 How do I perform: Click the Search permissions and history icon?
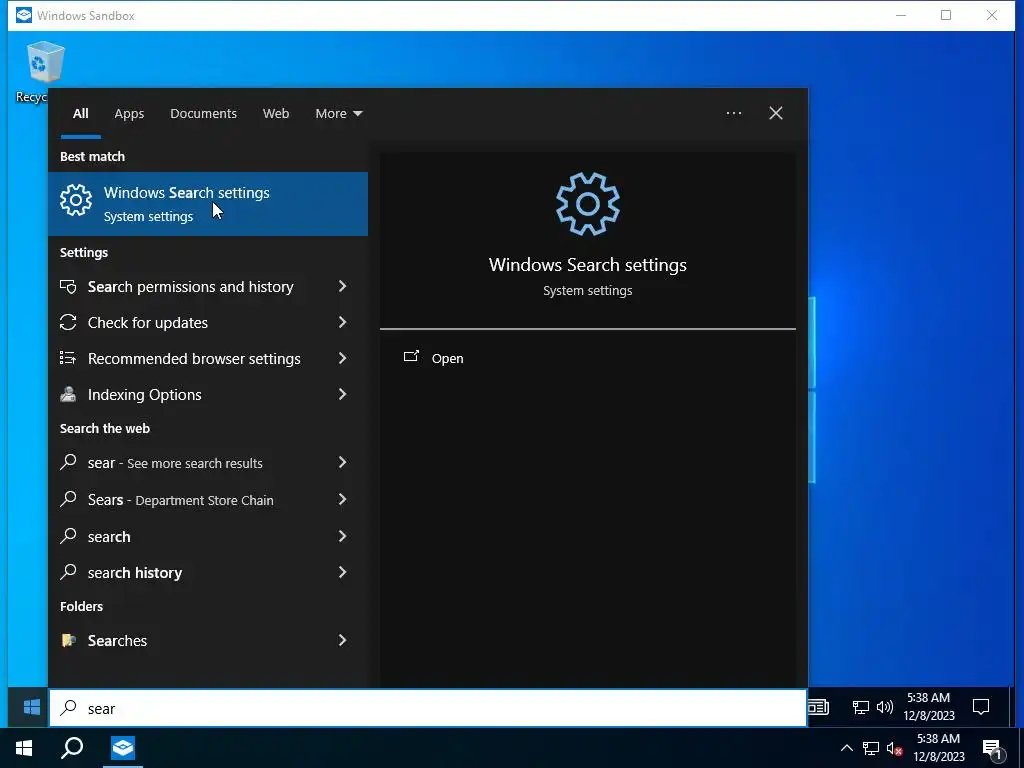tap(69, 286)
